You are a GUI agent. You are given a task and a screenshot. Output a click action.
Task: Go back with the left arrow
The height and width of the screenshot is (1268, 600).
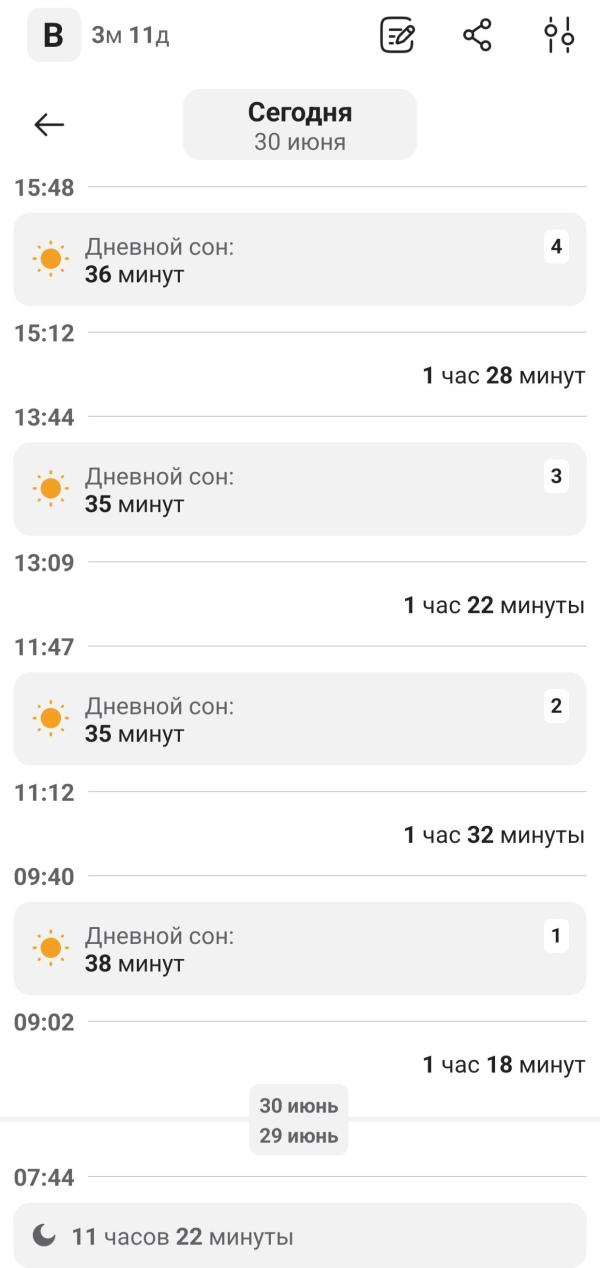(49, 124)
